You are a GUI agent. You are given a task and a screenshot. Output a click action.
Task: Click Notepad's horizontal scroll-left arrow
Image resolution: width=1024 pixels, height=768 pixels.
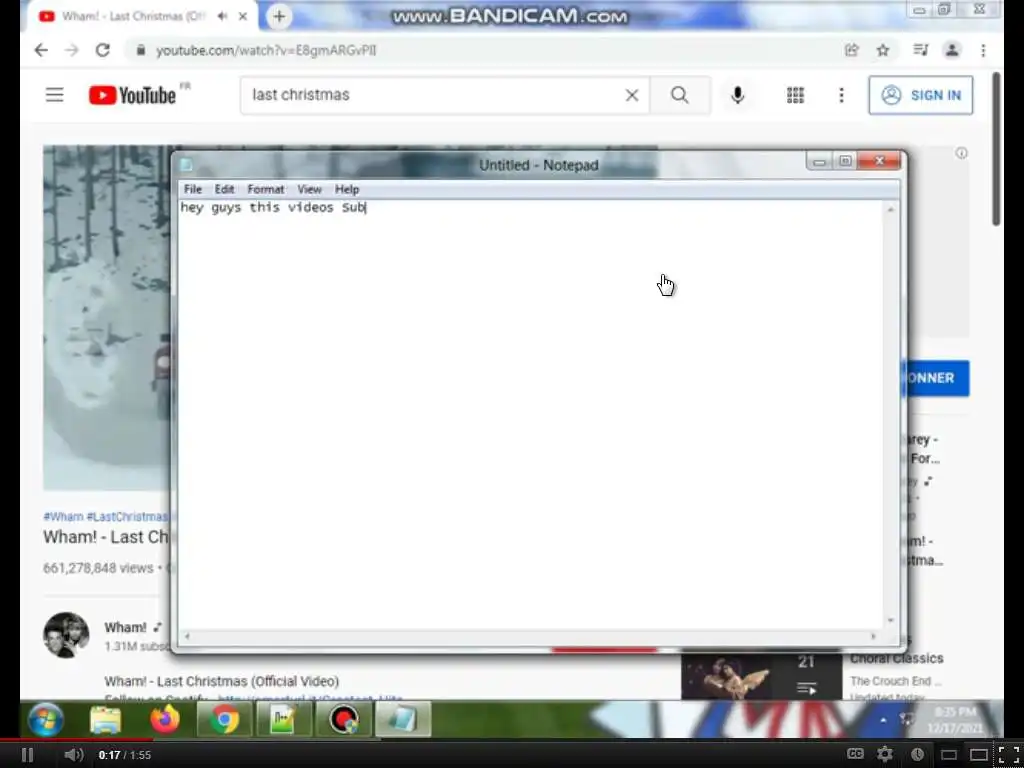tap(187, 636)
